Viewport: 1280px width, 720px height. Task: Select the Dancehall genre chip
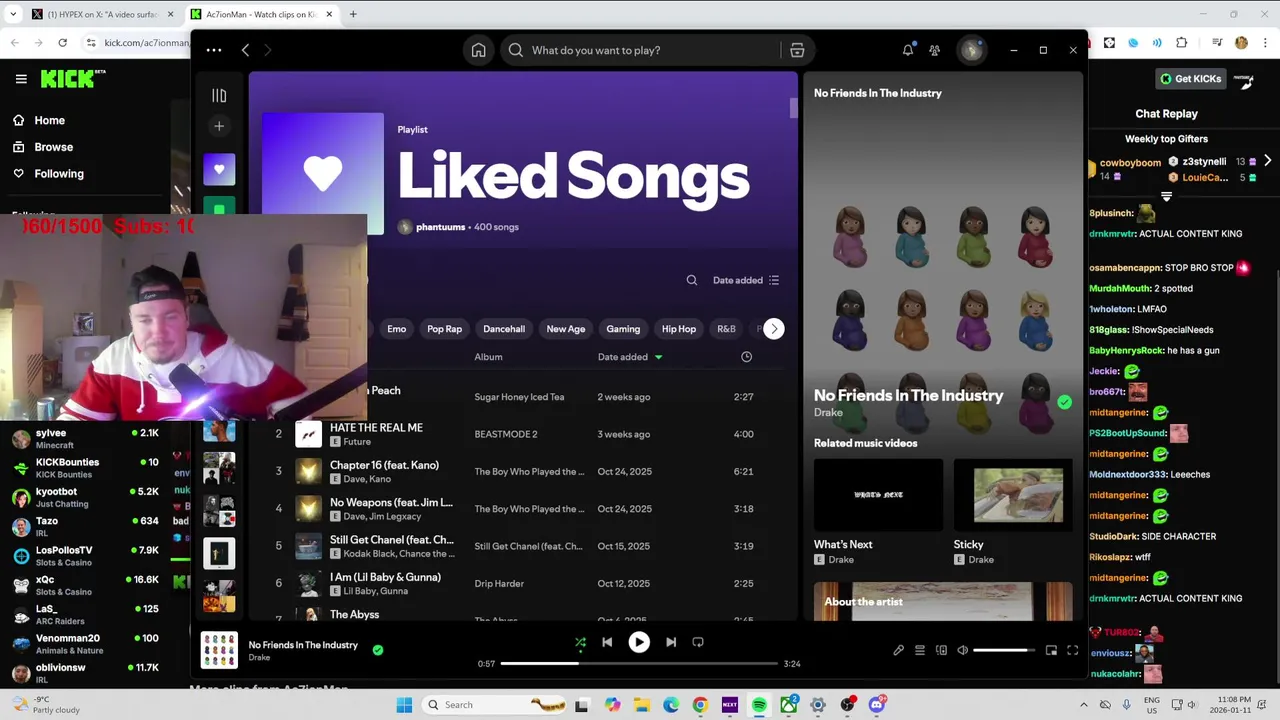click(504, 329)
